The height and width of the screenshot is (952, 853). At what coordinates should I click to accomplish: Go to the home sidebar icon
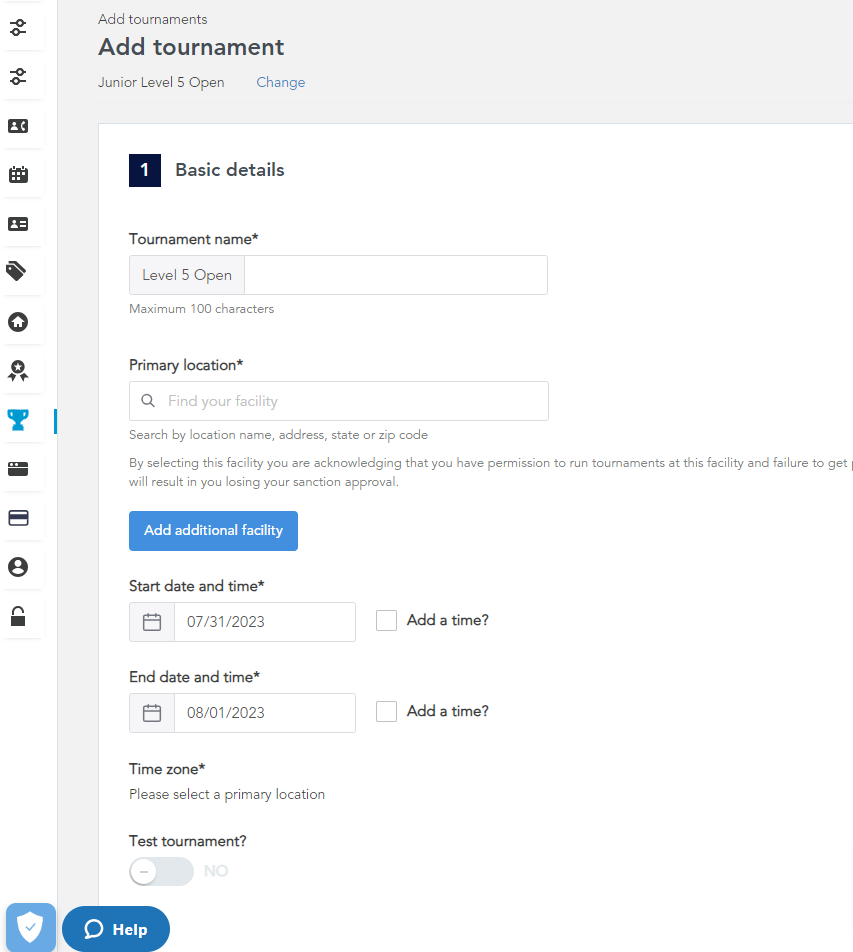point(18,322)
